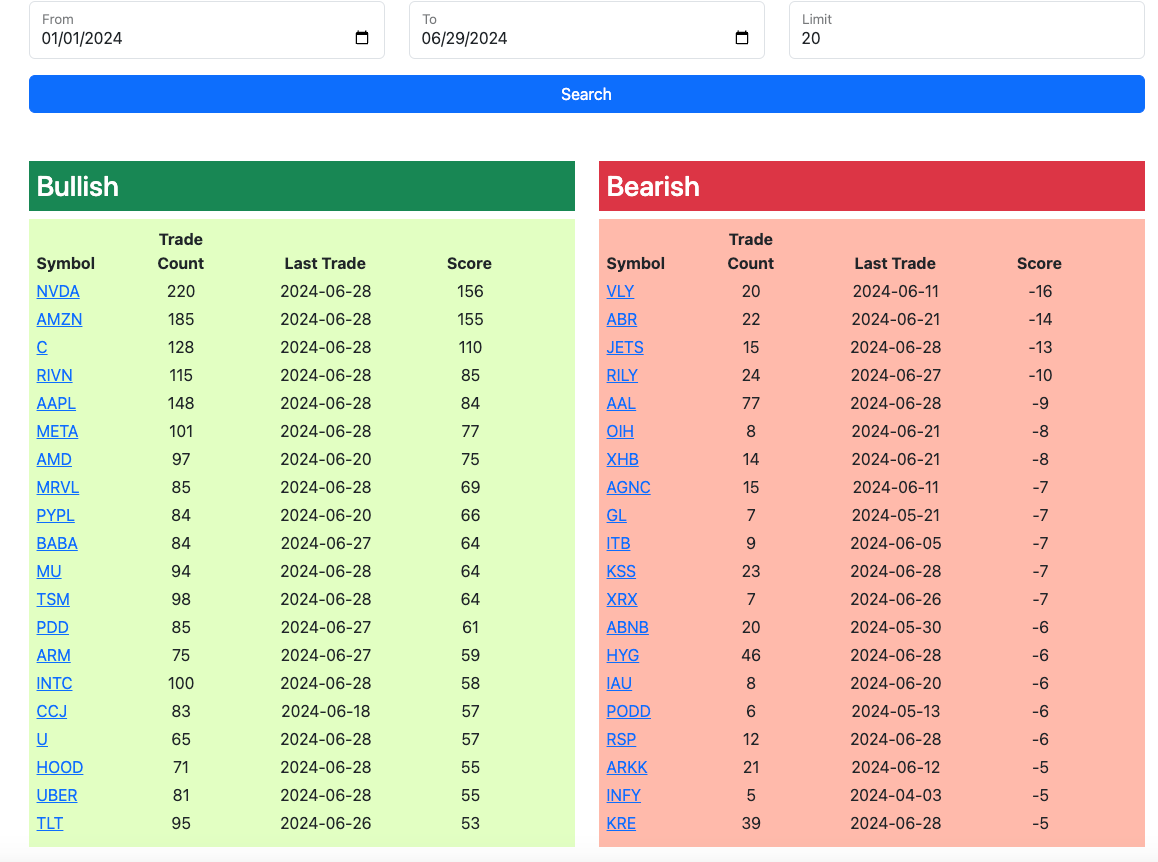Viewport: 1158px width, 862px height.
Task: Follow the U ticker link
Action: click(x=42, y=739)
